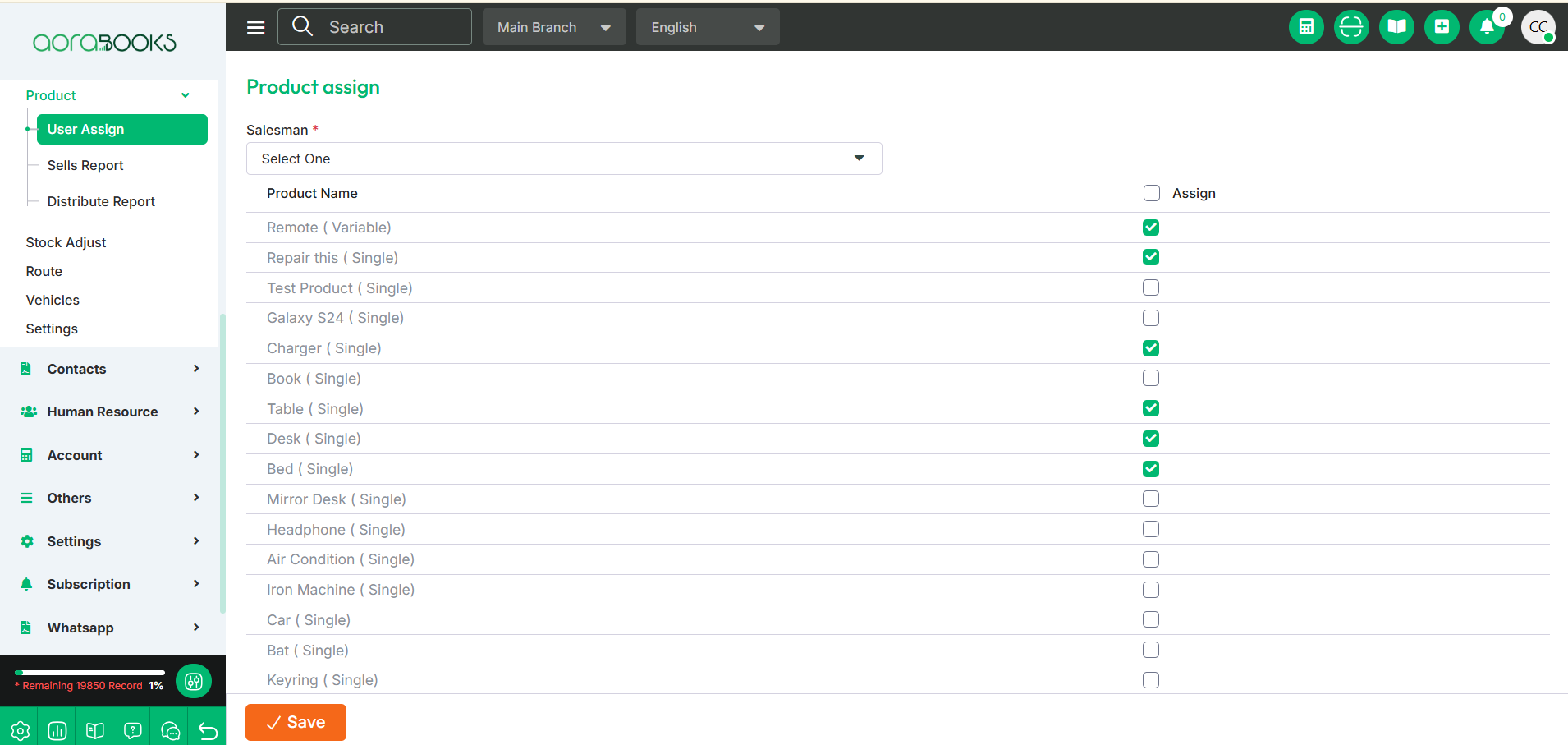Expand the Human Resource menu
The height and width of the screenshot is (745, 1568).
(109, 412)
